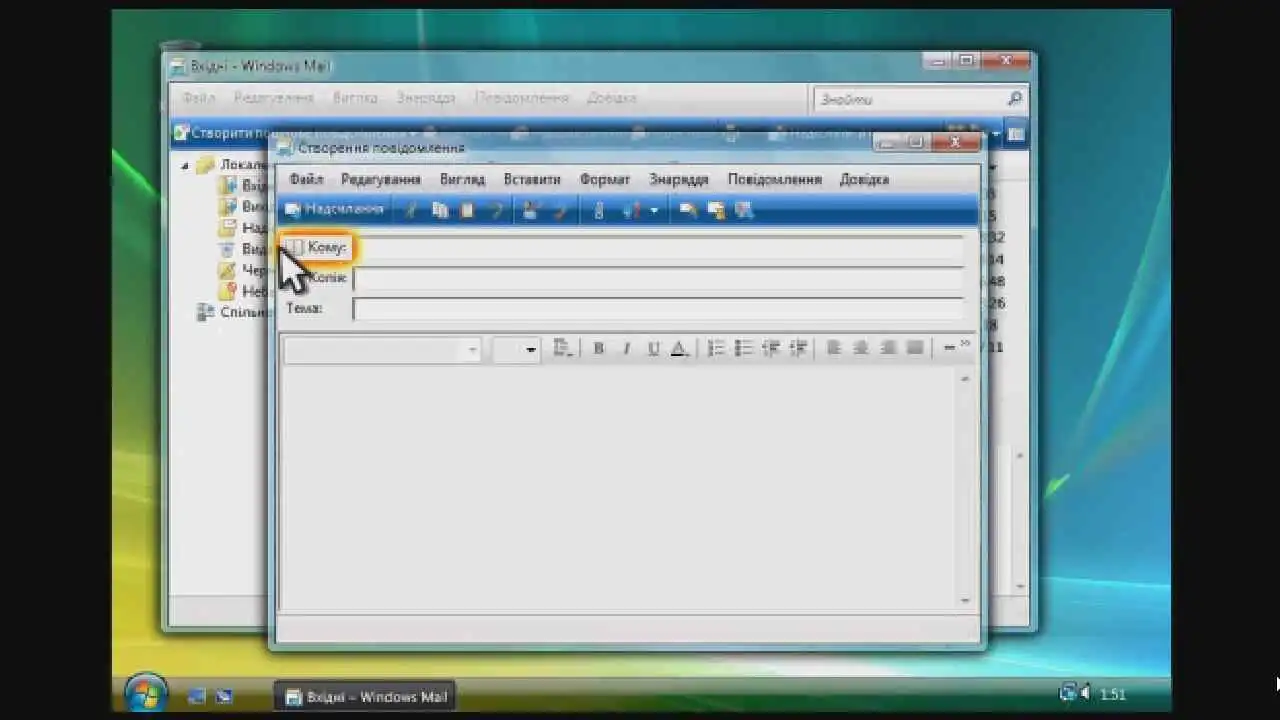Click into the Кому address field

[658, 248]
